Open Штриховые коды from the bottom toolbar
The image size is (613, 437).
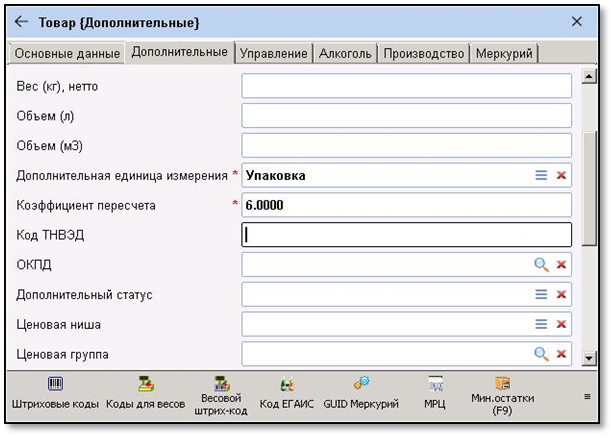click(x=55, y=394)
